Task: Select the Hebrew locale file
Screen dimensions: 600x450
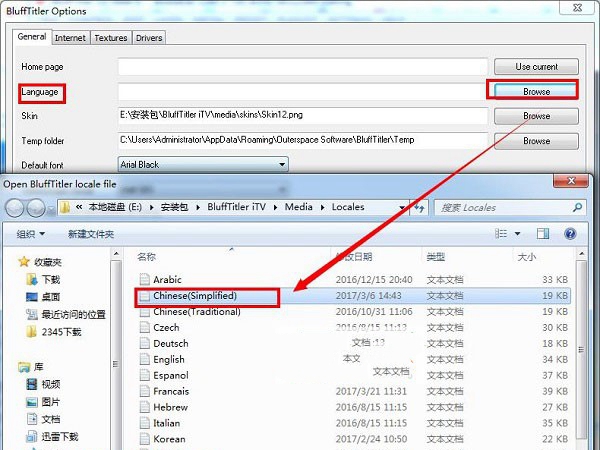Action: pyautogui.click(x=353, y=408)
